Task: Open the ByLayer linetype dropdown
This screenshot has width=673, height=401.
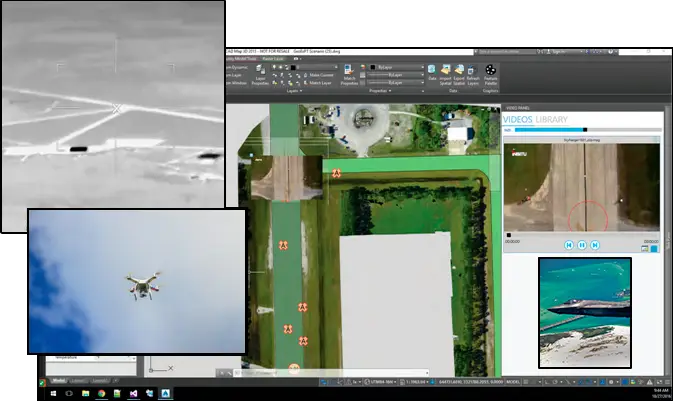Action: pyautogui.click(x=395, y=75)
